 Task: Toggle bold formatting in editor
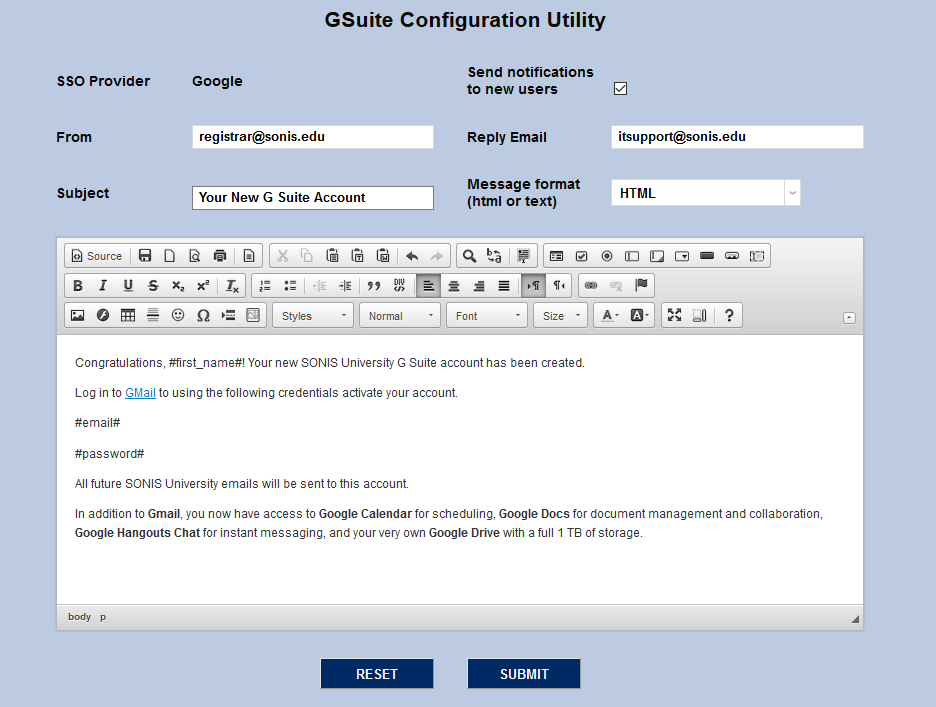point(78,286)
